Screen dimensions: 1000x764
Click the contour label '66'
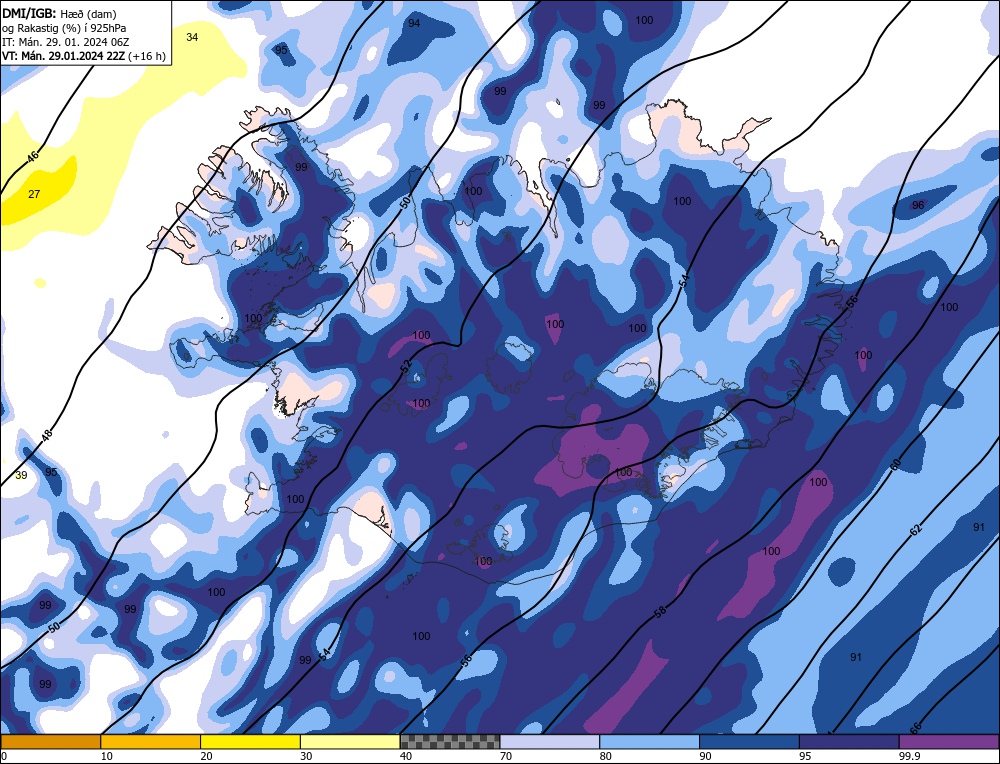pyautogui.click(x=916, y=728)
